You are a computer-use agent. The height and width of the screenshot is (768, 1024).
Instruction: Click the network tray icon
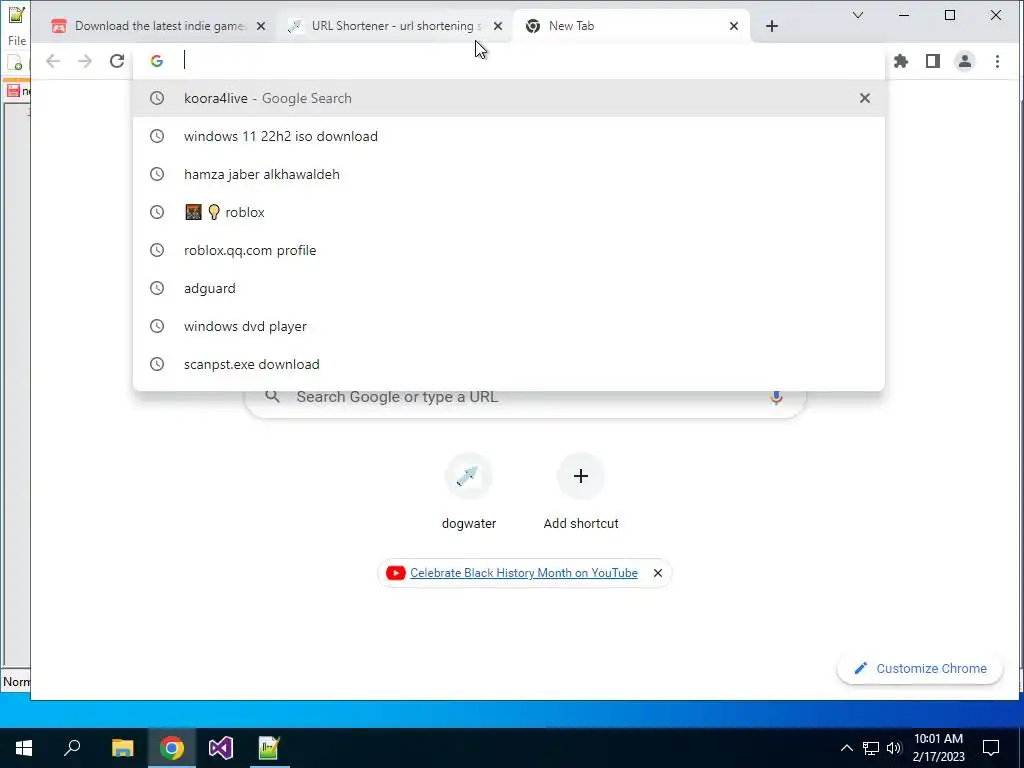[x=871, y=748]
